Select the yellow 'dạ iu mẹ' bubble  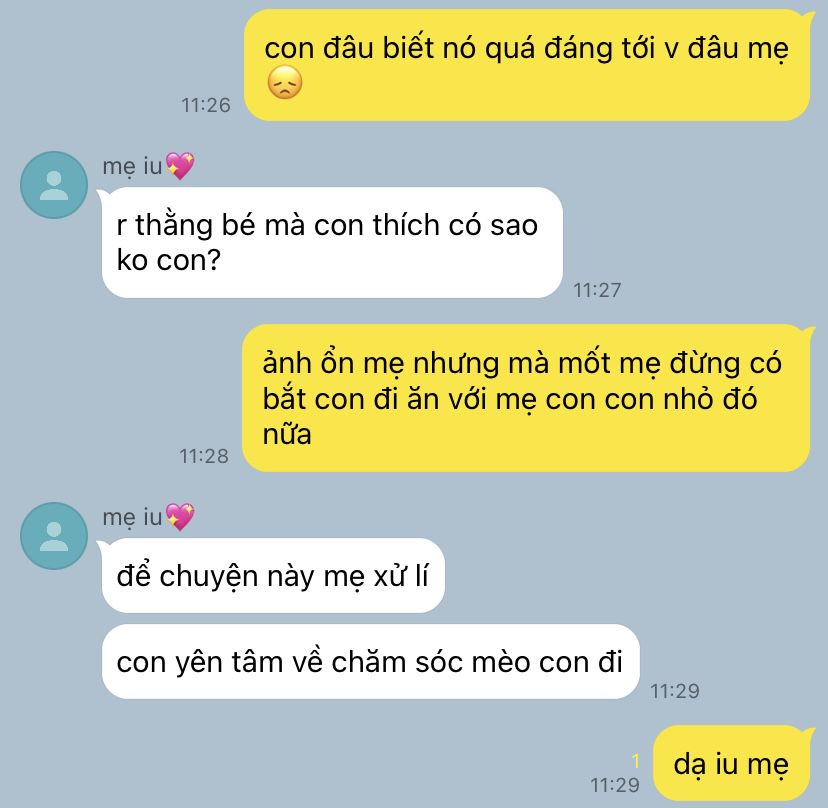click(731, 763)
